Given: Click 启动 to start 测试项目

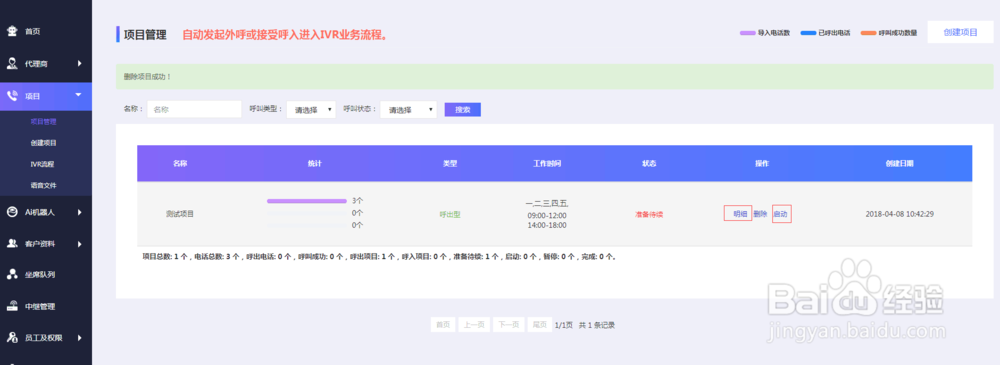Looking at the screenshot, I should (x=781, y=214).
